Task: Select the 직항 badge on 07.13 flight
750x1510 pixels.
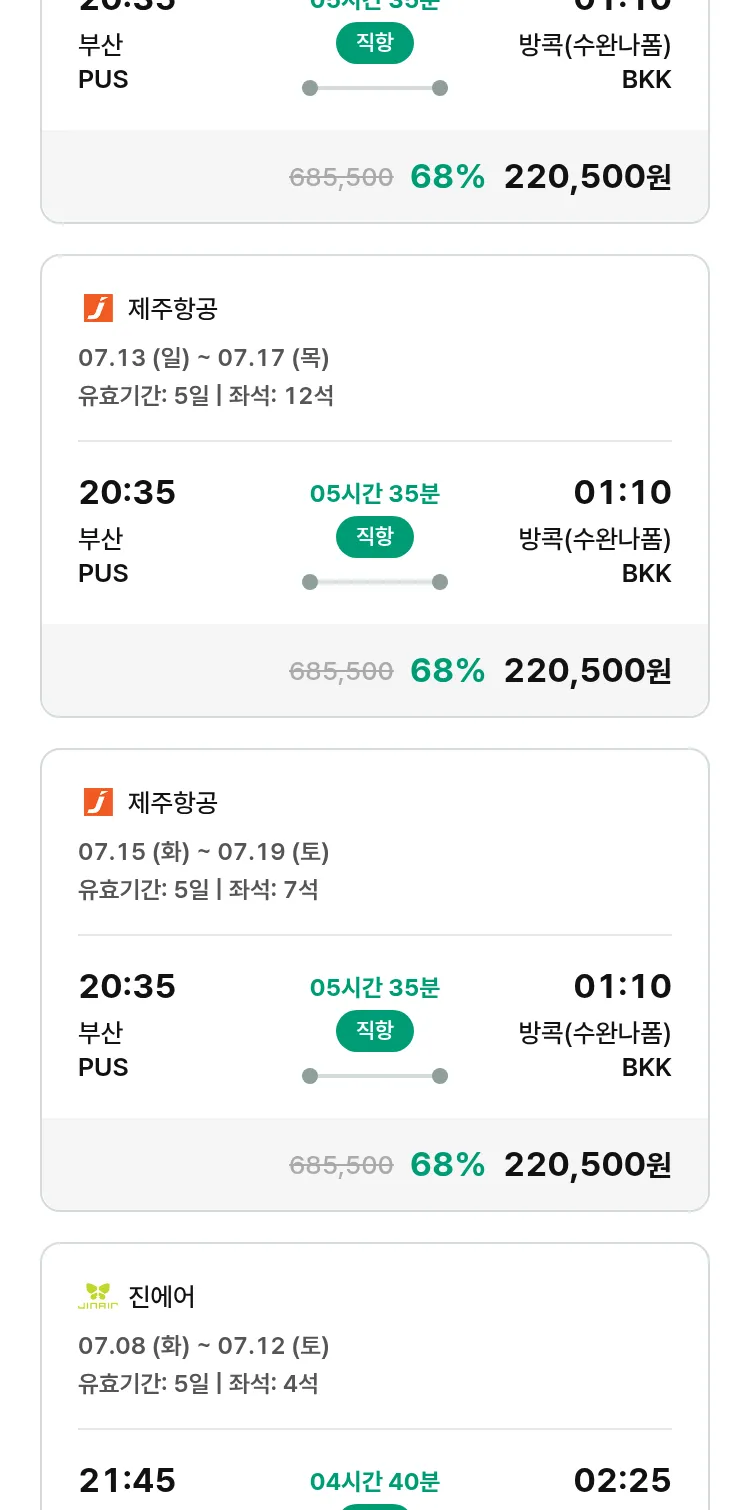Action: click(x=375, y=537)
